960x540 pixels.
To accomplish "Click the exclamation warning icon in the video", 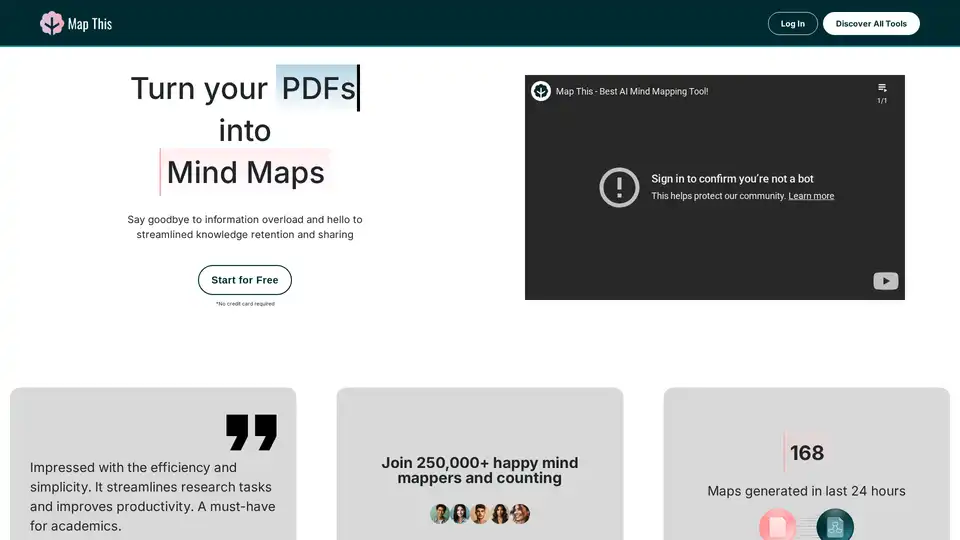I will 619,187.
